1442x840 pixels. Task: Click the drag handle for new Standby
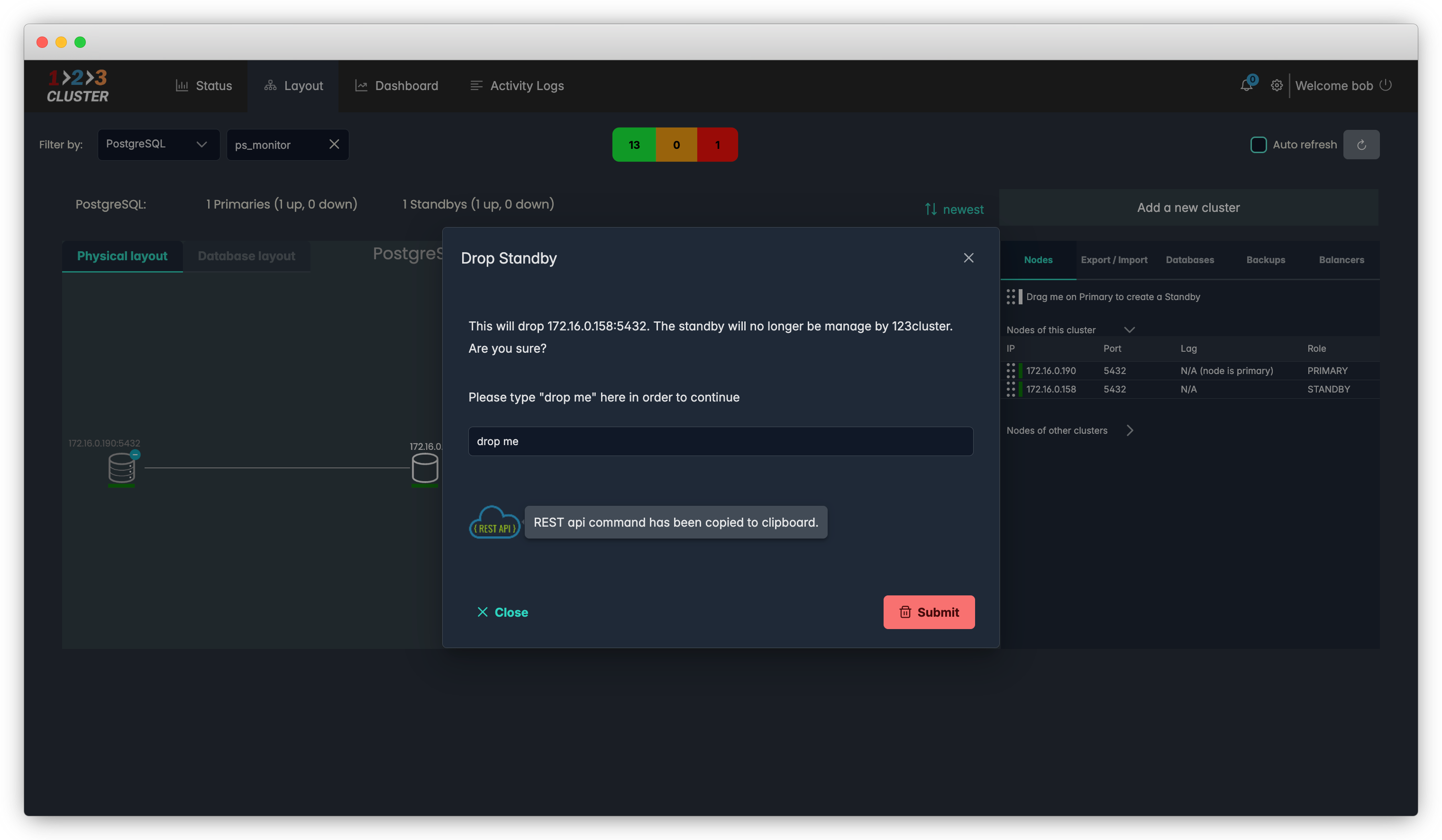(x=1011, y=296)
